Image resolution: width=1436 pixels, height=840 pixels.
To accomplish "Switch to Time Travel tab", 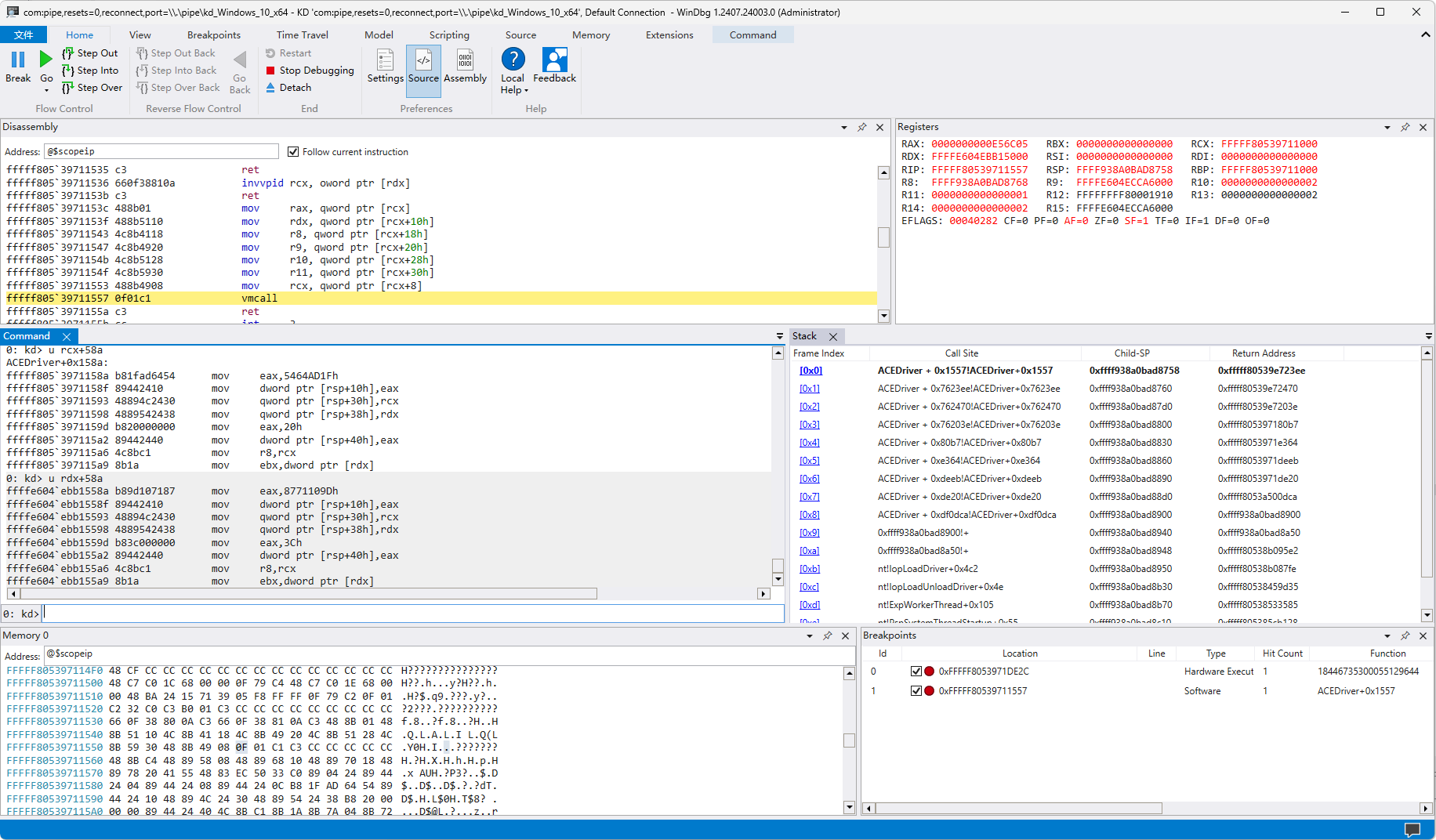I will pyautogui.click(x=302, y=34).
